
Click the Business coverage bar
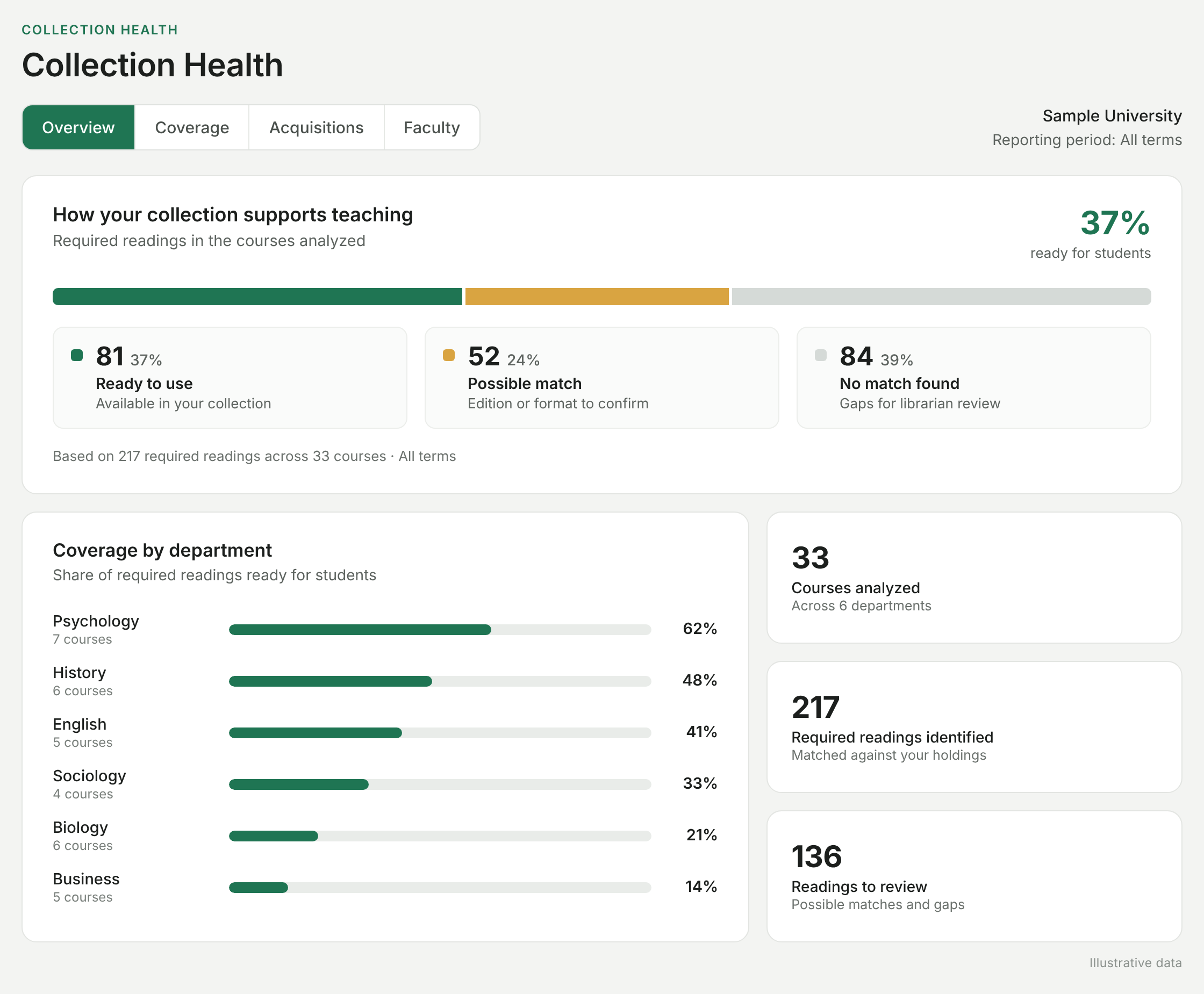click(x=440, y=888)
